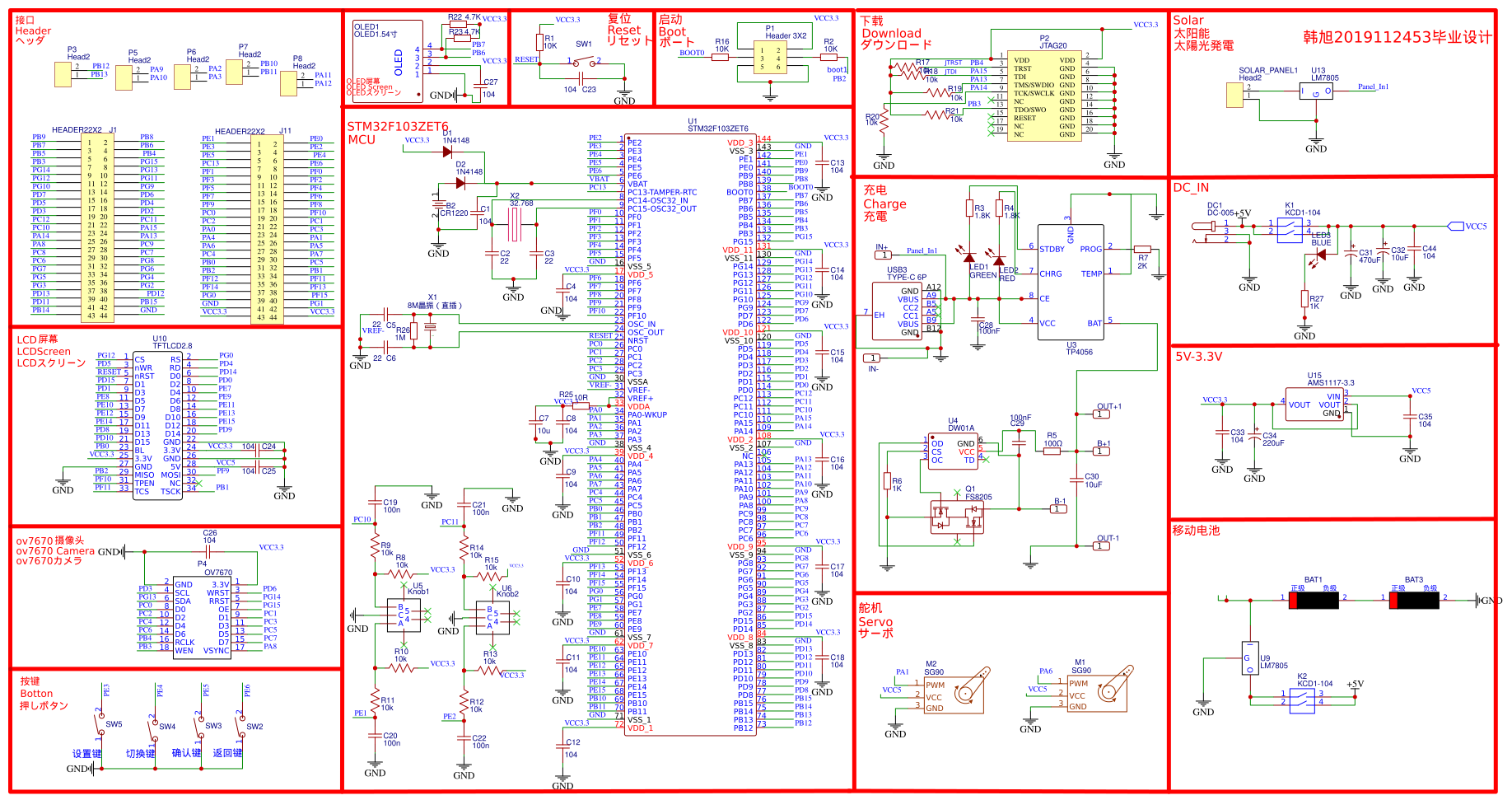Select the LED2 red diode symbol
The image size is (1512, 800).
coord(999,259)
